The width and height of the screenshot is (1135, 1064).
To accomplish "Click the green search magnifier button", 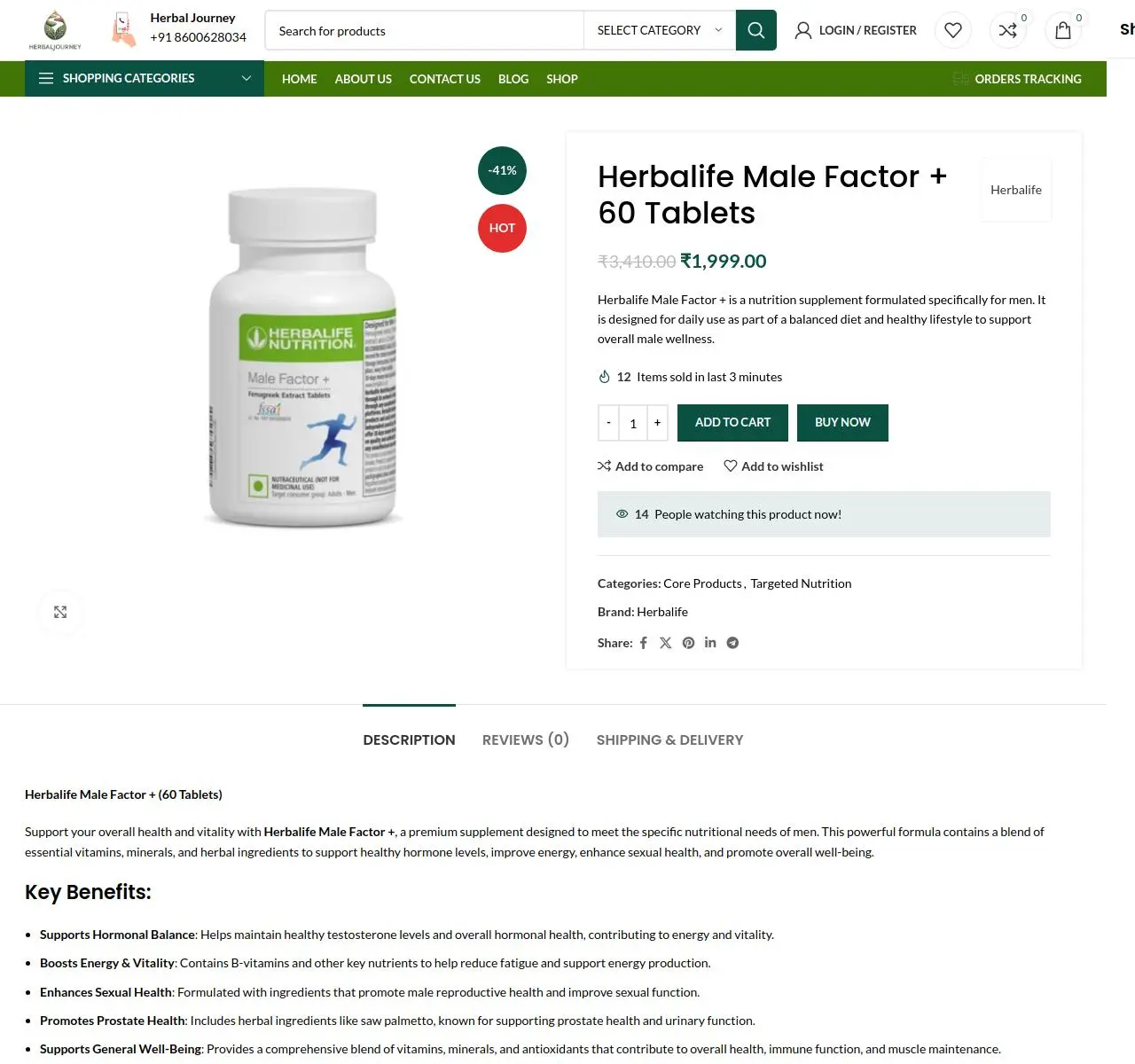I will (755, 30).
